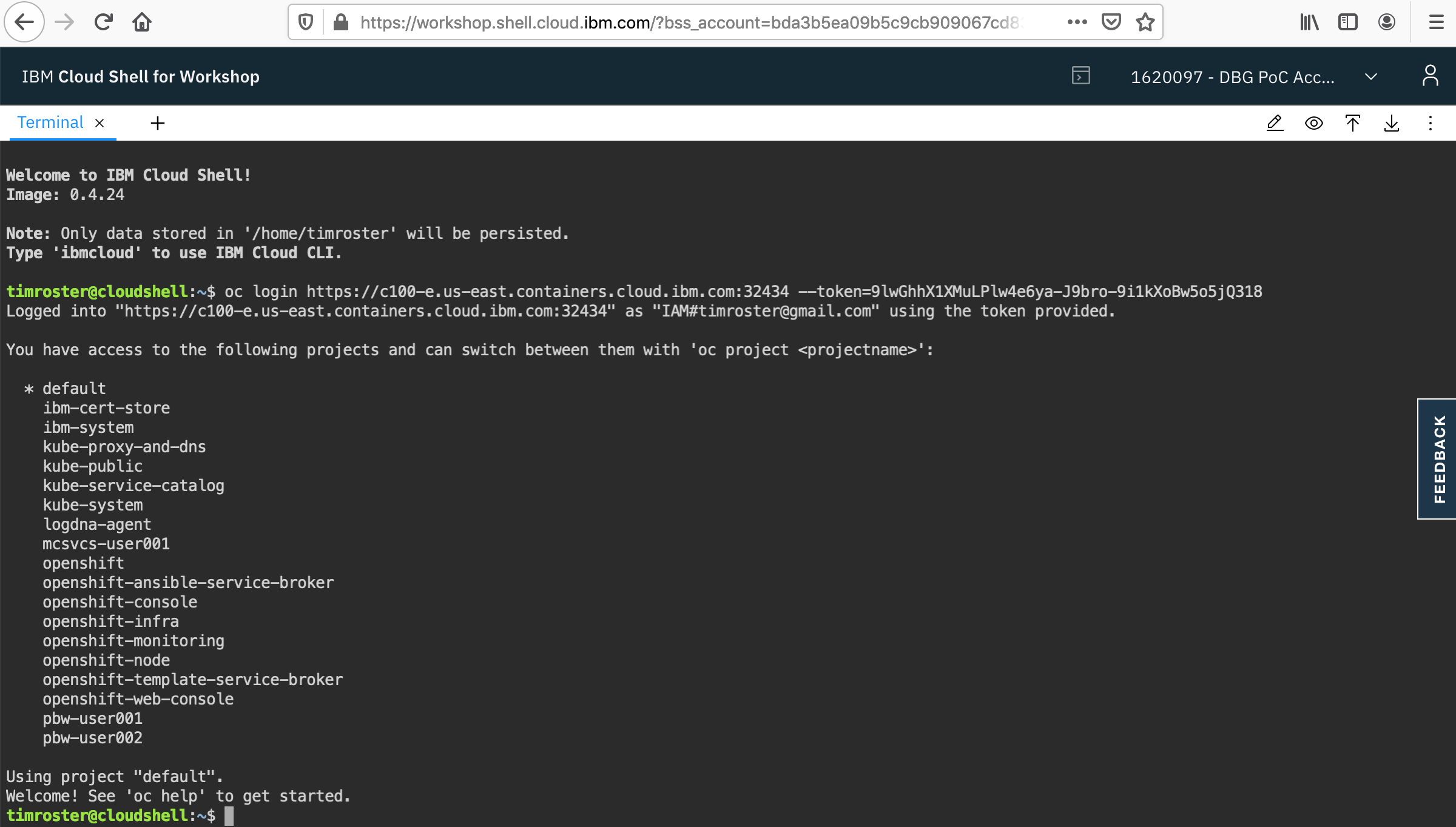Screen dimensions: 1456x827
Task: Click 'openshift-monitoring' project text
Action: [133, 641]
